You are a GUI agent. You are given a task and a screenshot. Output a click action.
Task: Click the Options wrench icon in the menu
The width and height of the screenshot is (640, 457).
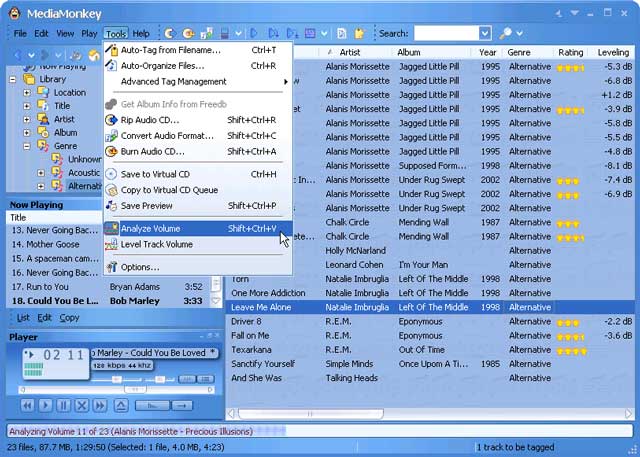coord(112,267)
